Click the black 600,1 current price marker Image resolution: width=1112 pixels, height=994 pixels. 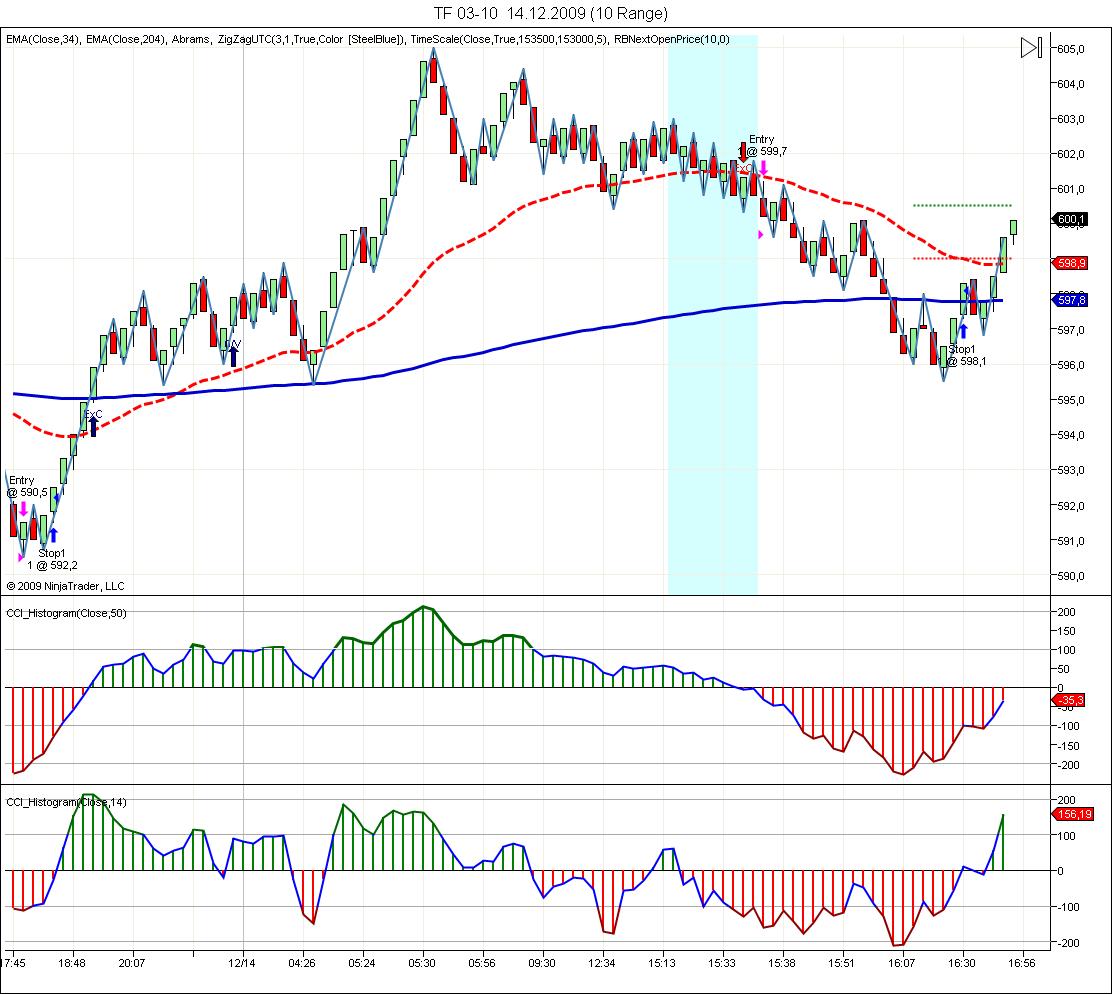point(1070,220)
